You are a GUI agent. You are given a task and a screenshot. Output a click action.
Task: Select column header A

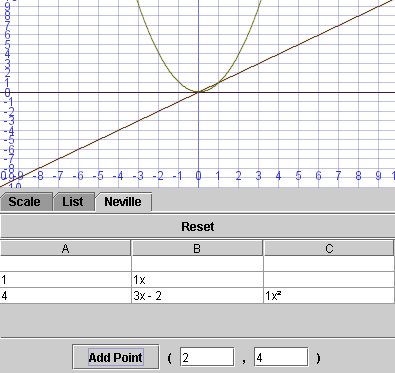pyautogui.click(x=65, y=248)
